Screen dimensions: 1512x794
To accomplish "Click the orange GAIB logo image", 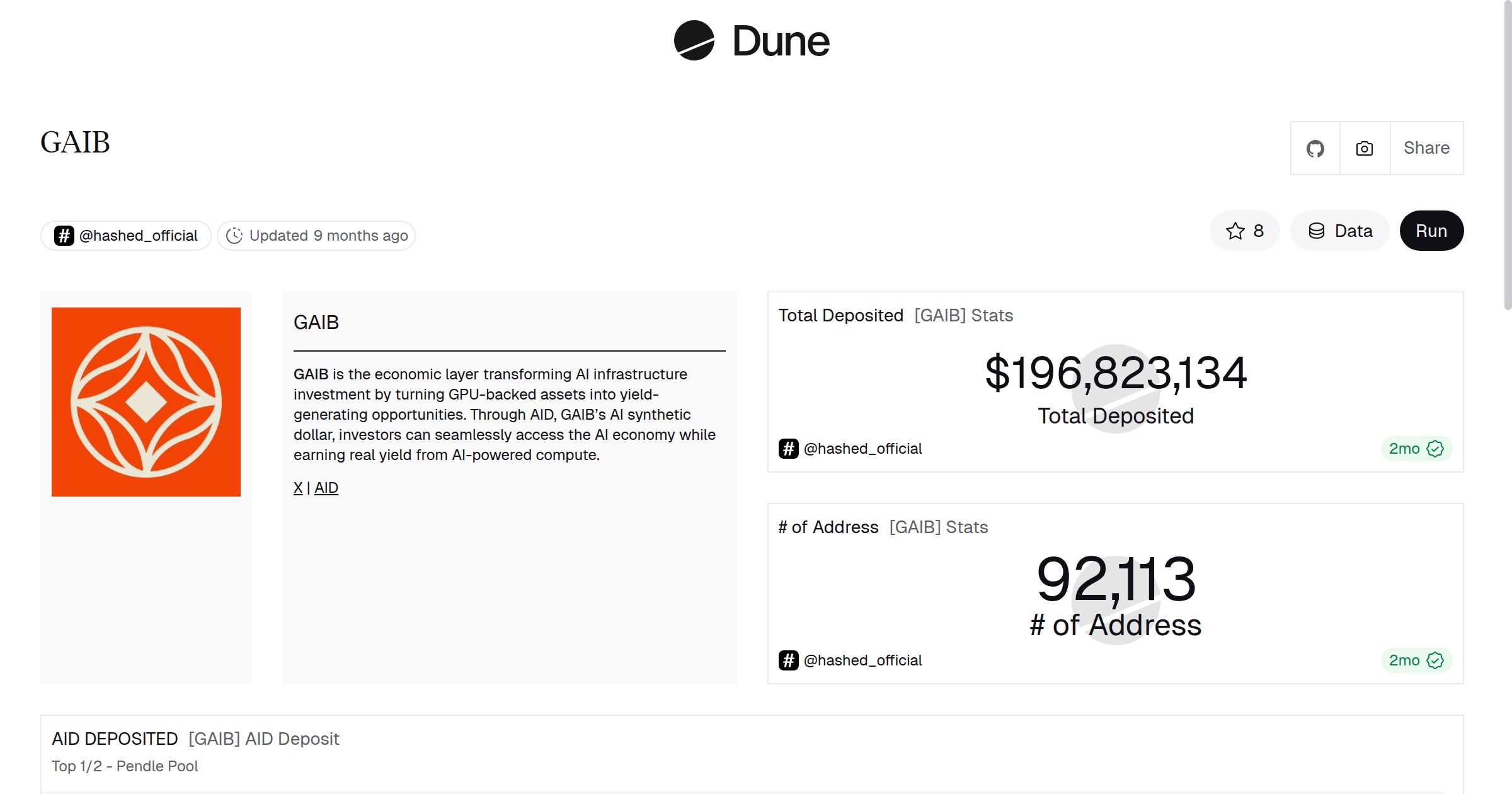I will [146, 402].
